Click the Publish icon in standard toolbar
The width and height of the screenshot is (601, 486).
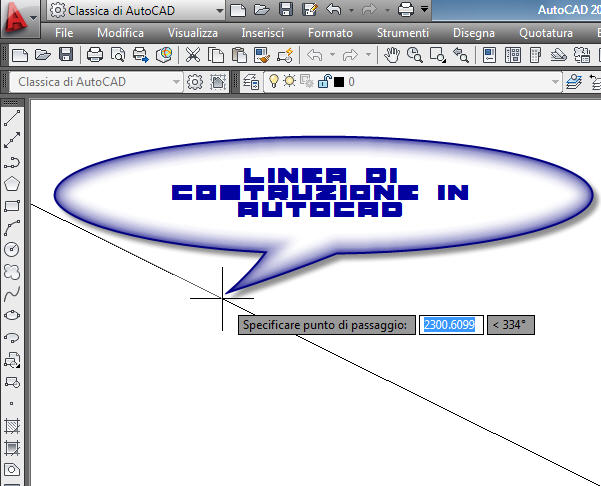pyautogui.click(x=141, y=55)
